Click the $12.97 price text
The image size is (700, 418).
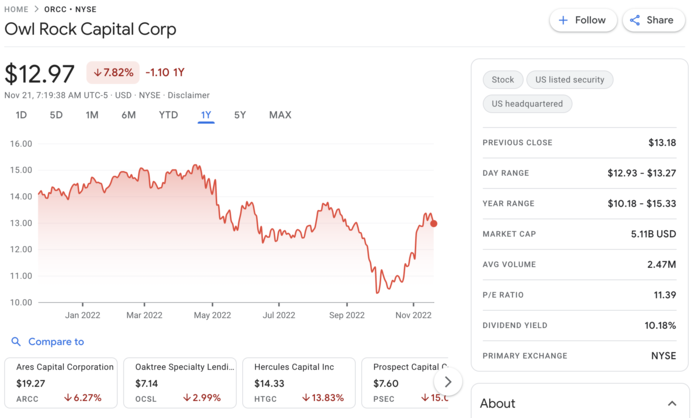[x=39, y=74]
